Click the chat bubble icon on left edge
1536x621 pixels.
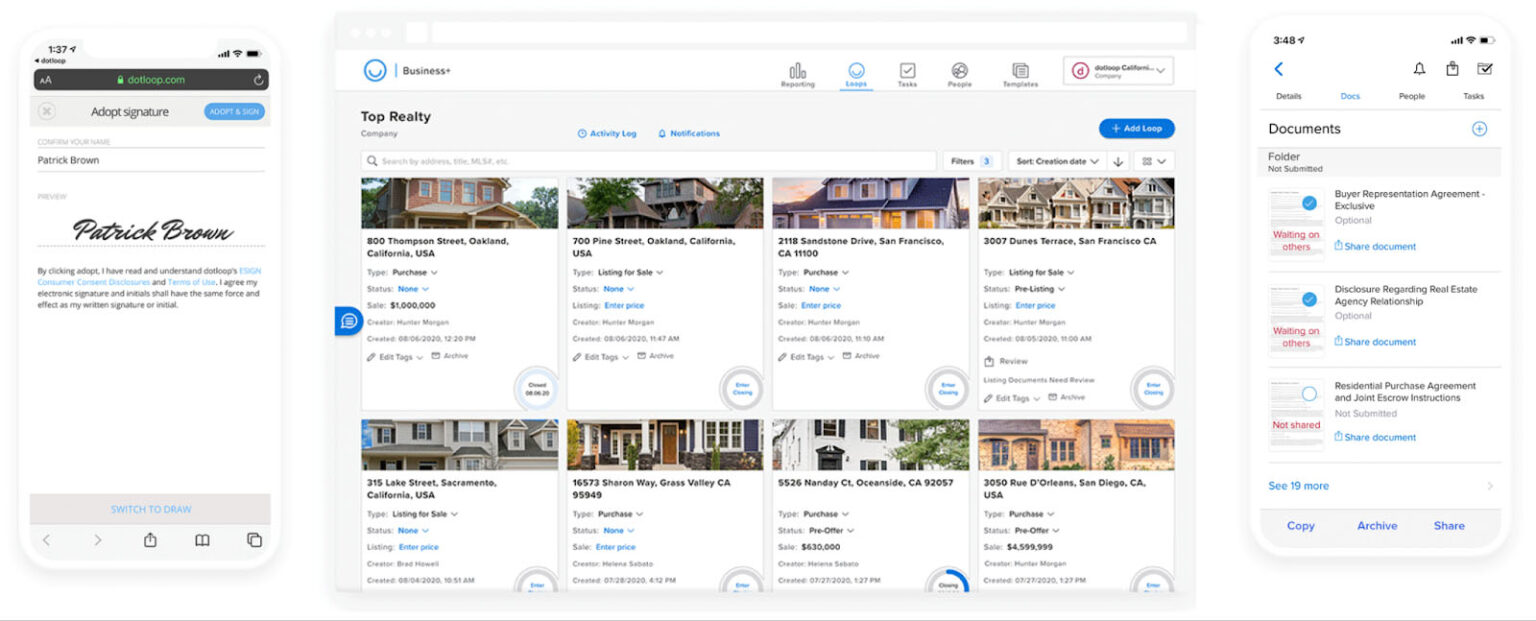348,320
